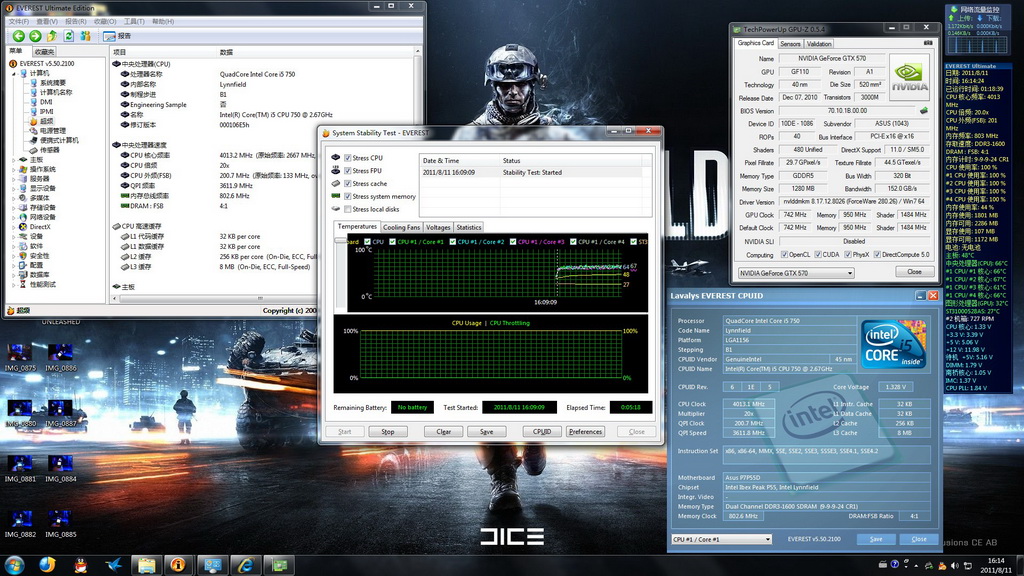Screen dimensions: 1024x576
Task: Open the EVEREST orange info taskbar icon
Action: click(178, 565)
